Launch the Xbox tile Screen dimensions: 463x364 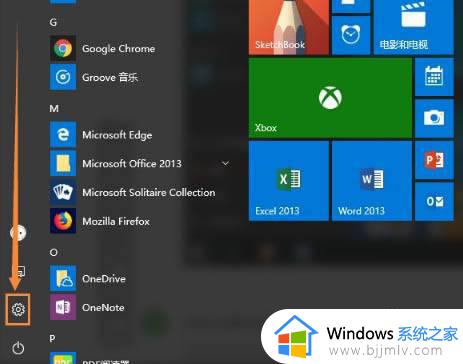tap(330, 98)
